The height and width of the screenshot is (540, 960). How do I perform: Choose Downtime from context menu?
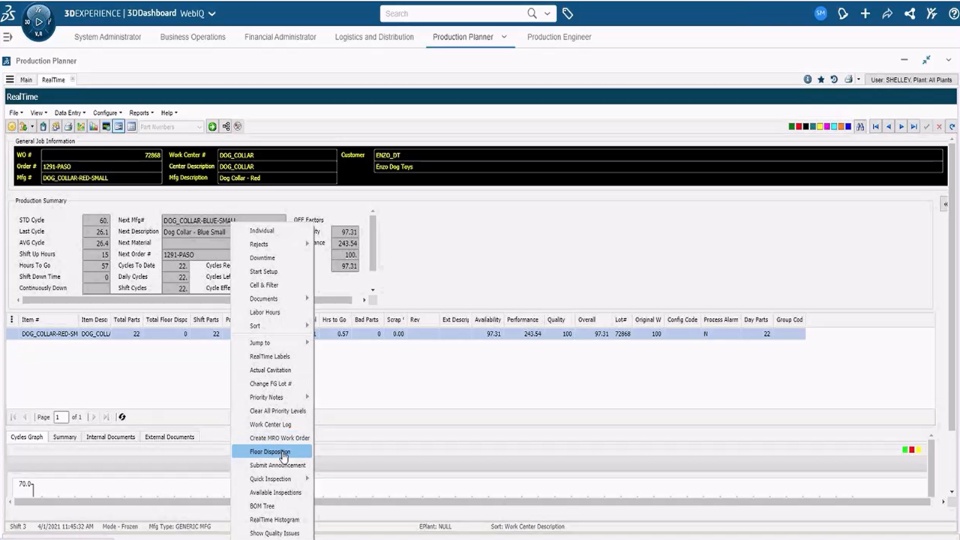pyautogui.click(x=272, y=258)
